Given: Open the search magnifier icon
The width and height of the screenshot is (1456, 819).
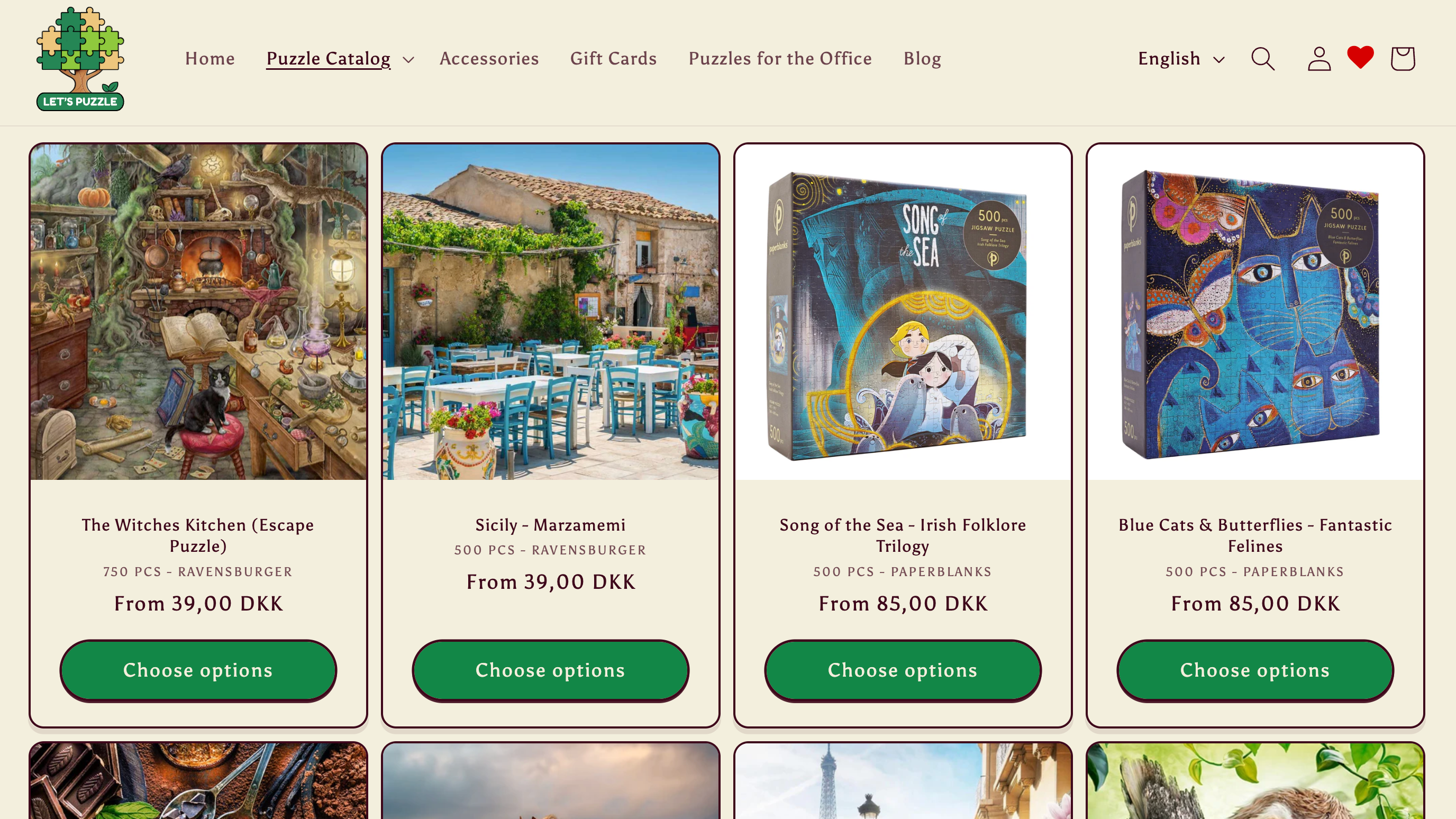Looking at the screenshot, I should click(1263, 59).
